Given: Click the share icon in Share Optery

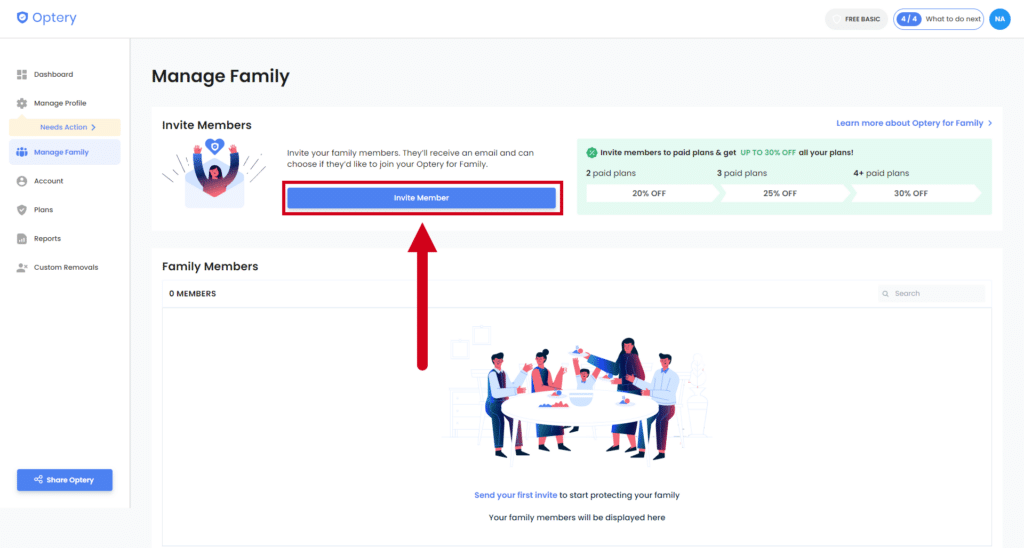Looking at the screenshot, I should 39,479.
